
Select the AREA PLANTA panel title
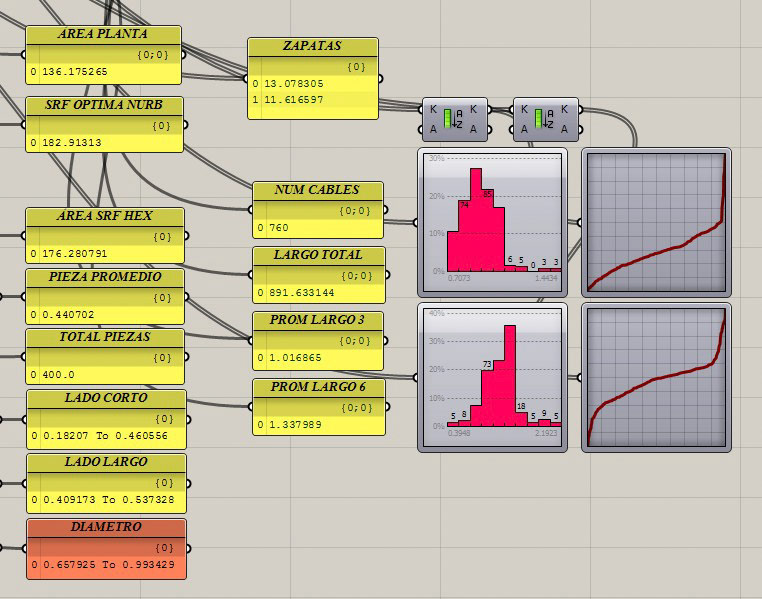pos(103,34)
